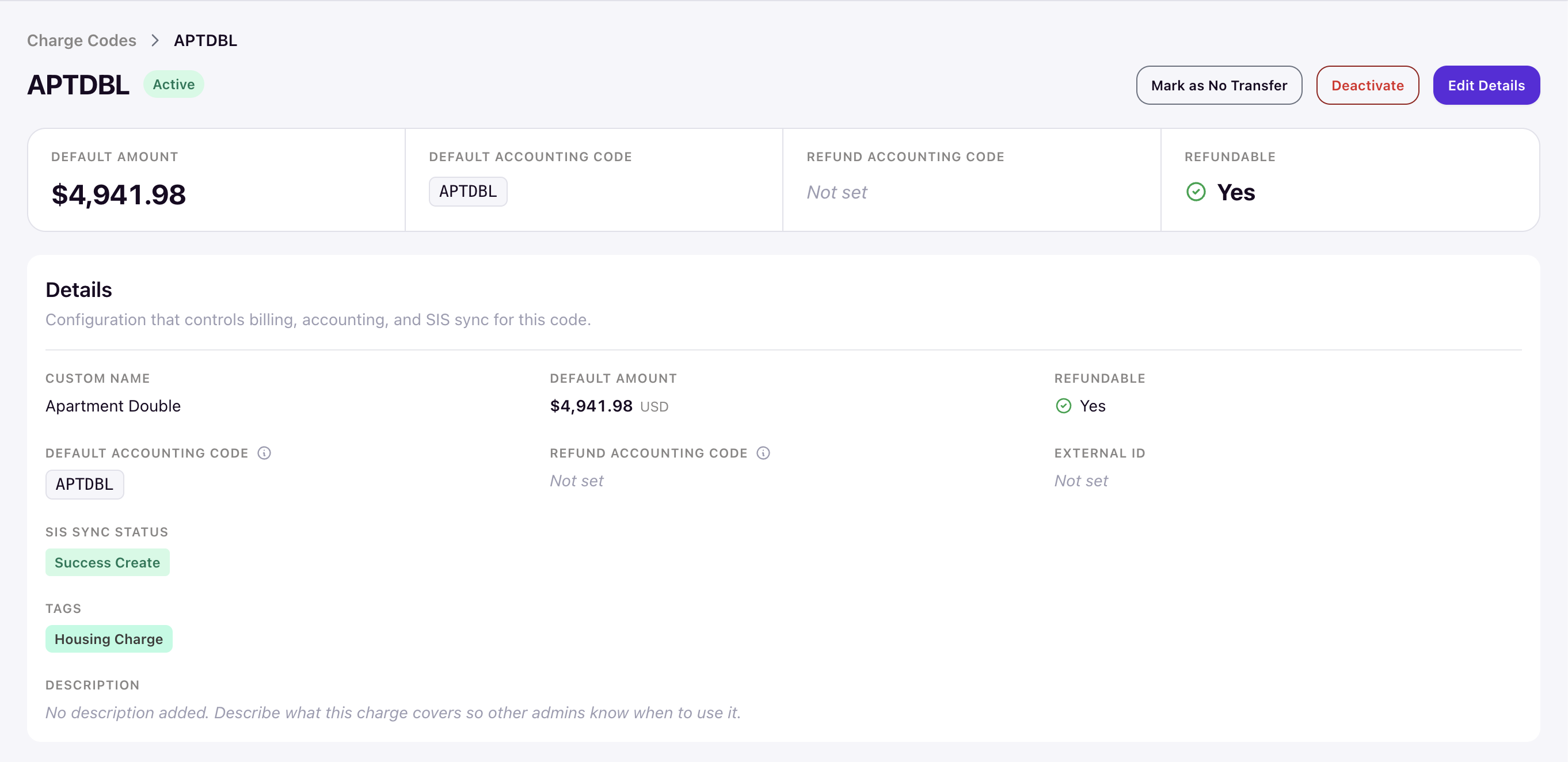Click the green check icon in Details Refundable field
This screenshot has height=762, width=1568.
[x=1063, y=406]
